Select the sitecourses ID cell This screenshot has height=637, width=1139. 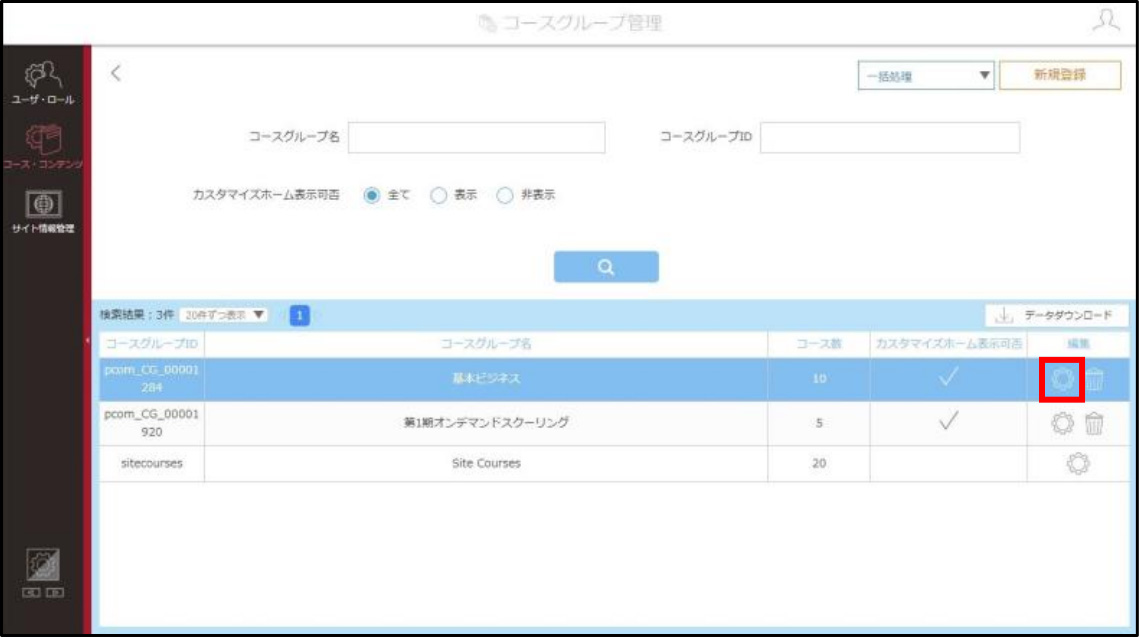pos(152,463)
